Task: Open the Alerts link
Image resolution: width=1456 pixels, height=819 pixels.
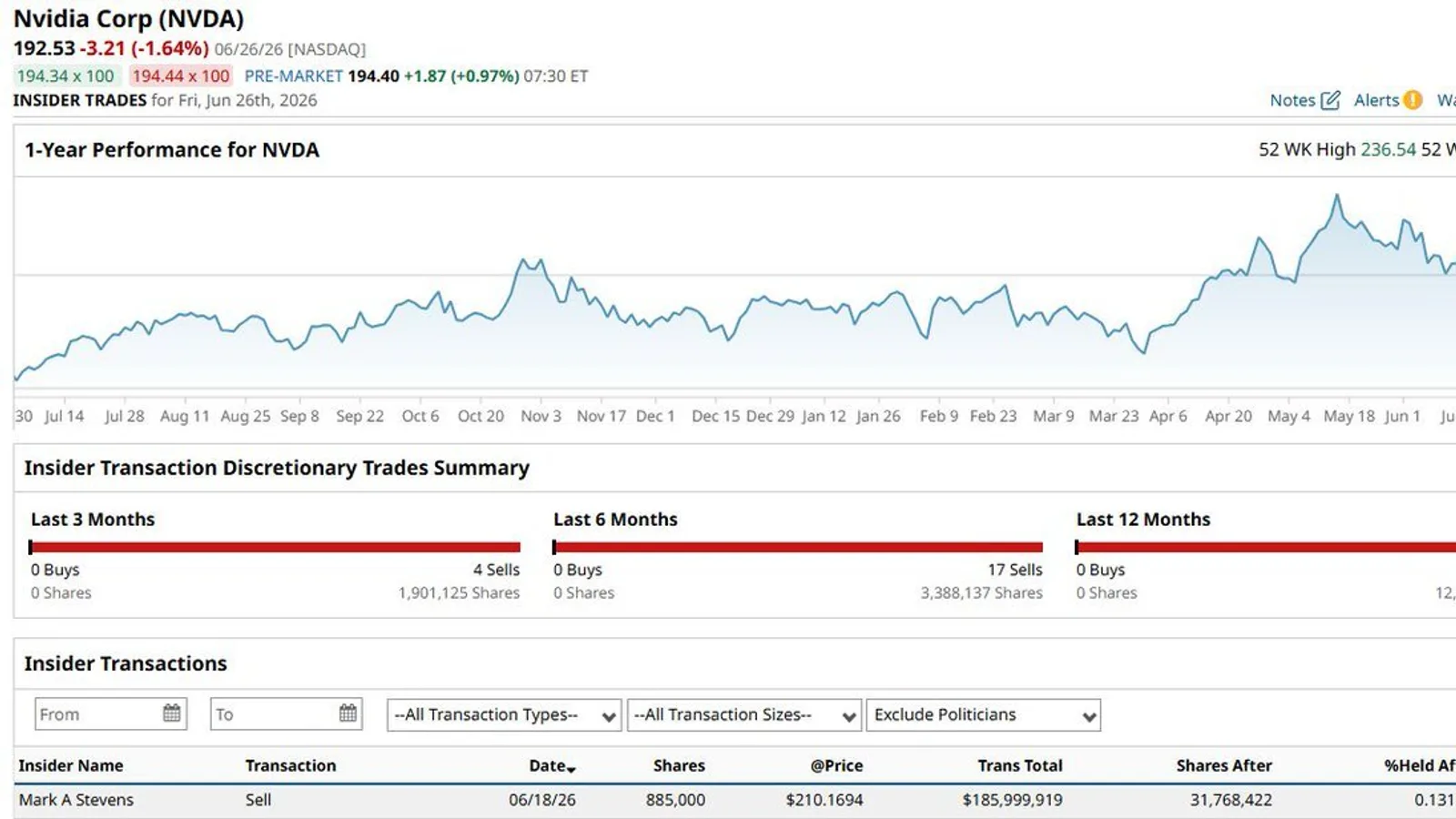Action: point(1377,100)
